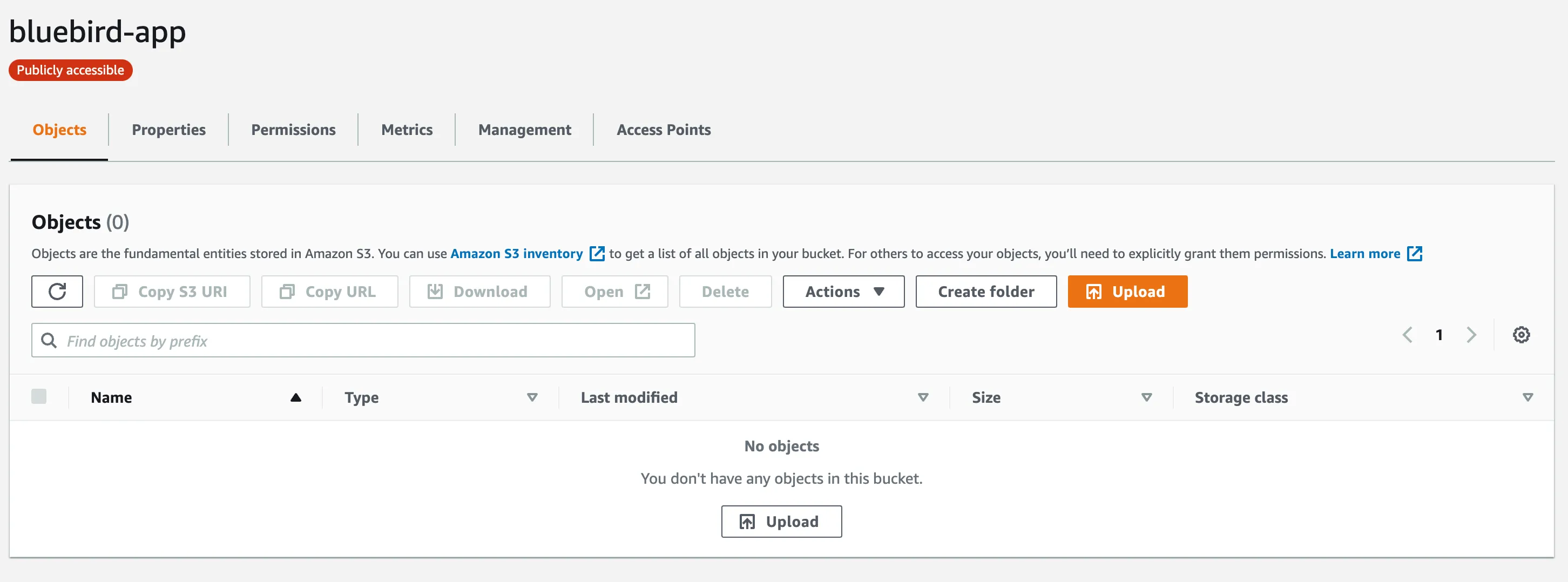Open the Properties tab
The width and height of the screenshot is (1568, 582).
tap(168, 130)
